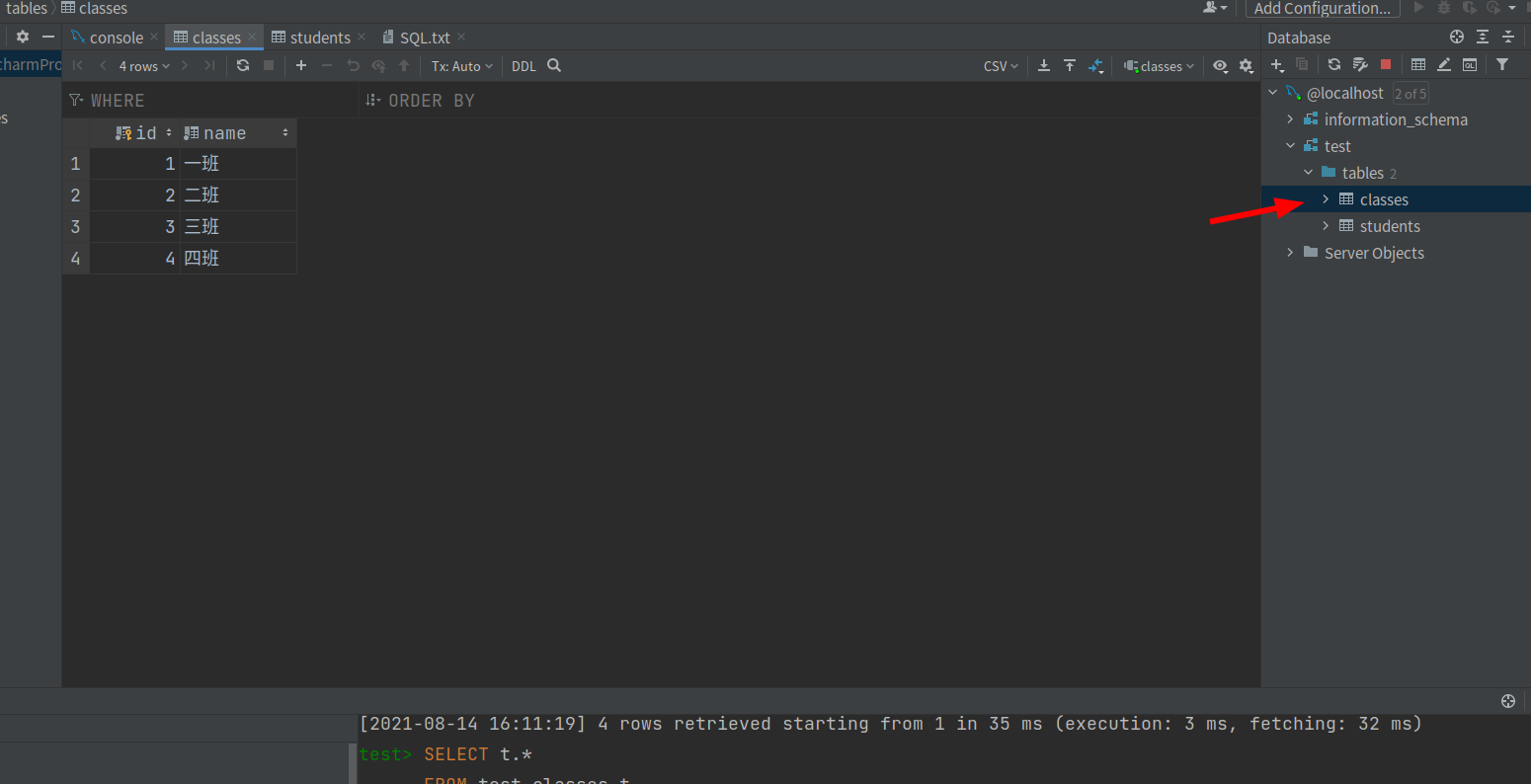Preview pending changes icon
This screenshot has height=784, width=1531.
pyautogui.click(x=378, y=66)
